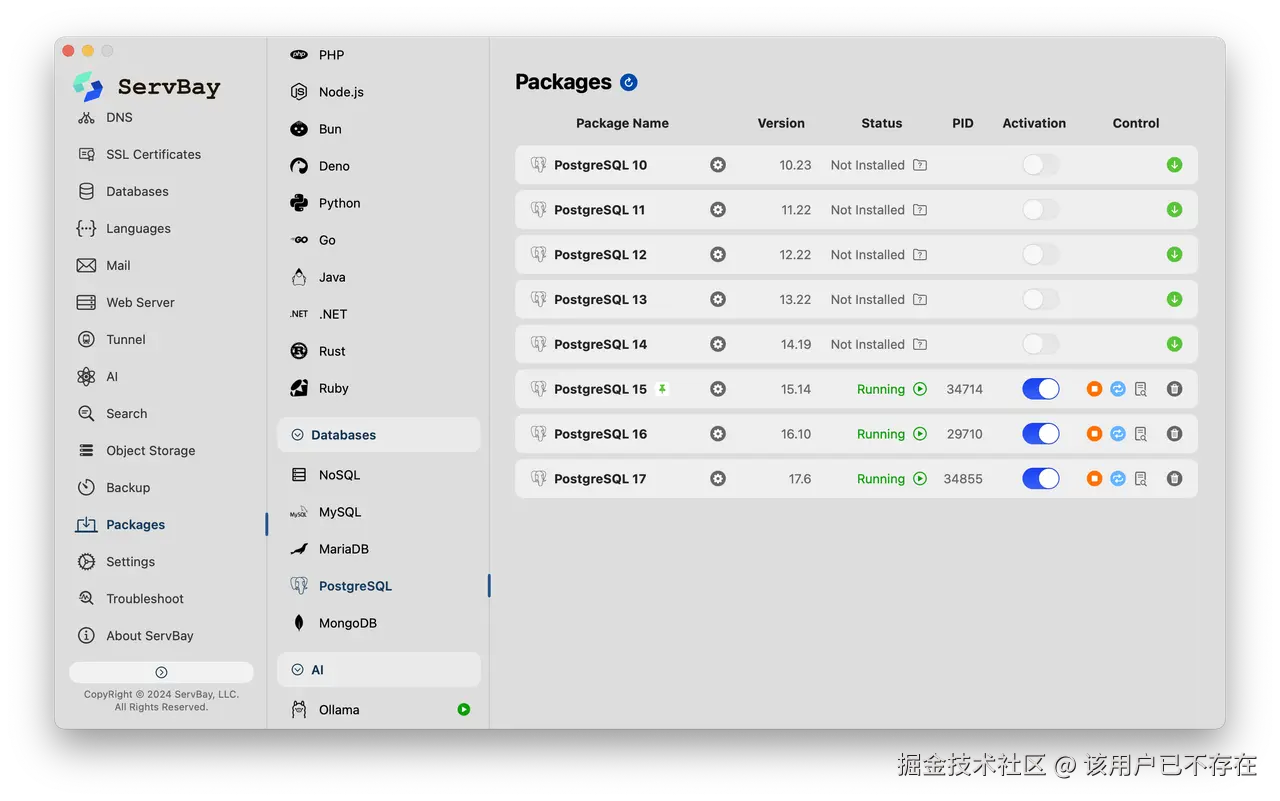Open settings gear for PostgreSQL 15
The image size is (1280, 801).
718,389
